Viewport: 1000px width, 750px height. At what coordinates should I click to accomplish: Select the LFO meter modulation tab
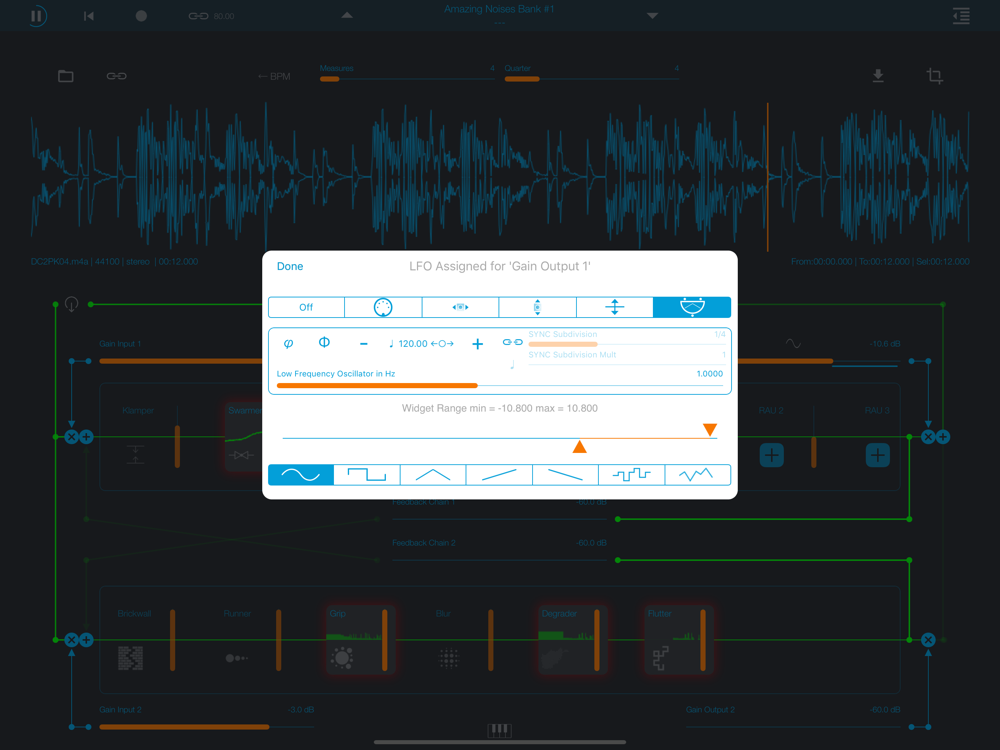point(692,307)
